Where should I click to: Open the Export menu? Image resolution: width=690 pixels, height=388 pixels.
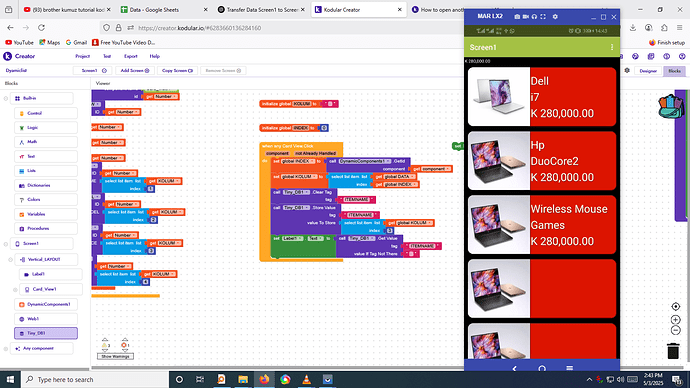[x=131, y=56]
